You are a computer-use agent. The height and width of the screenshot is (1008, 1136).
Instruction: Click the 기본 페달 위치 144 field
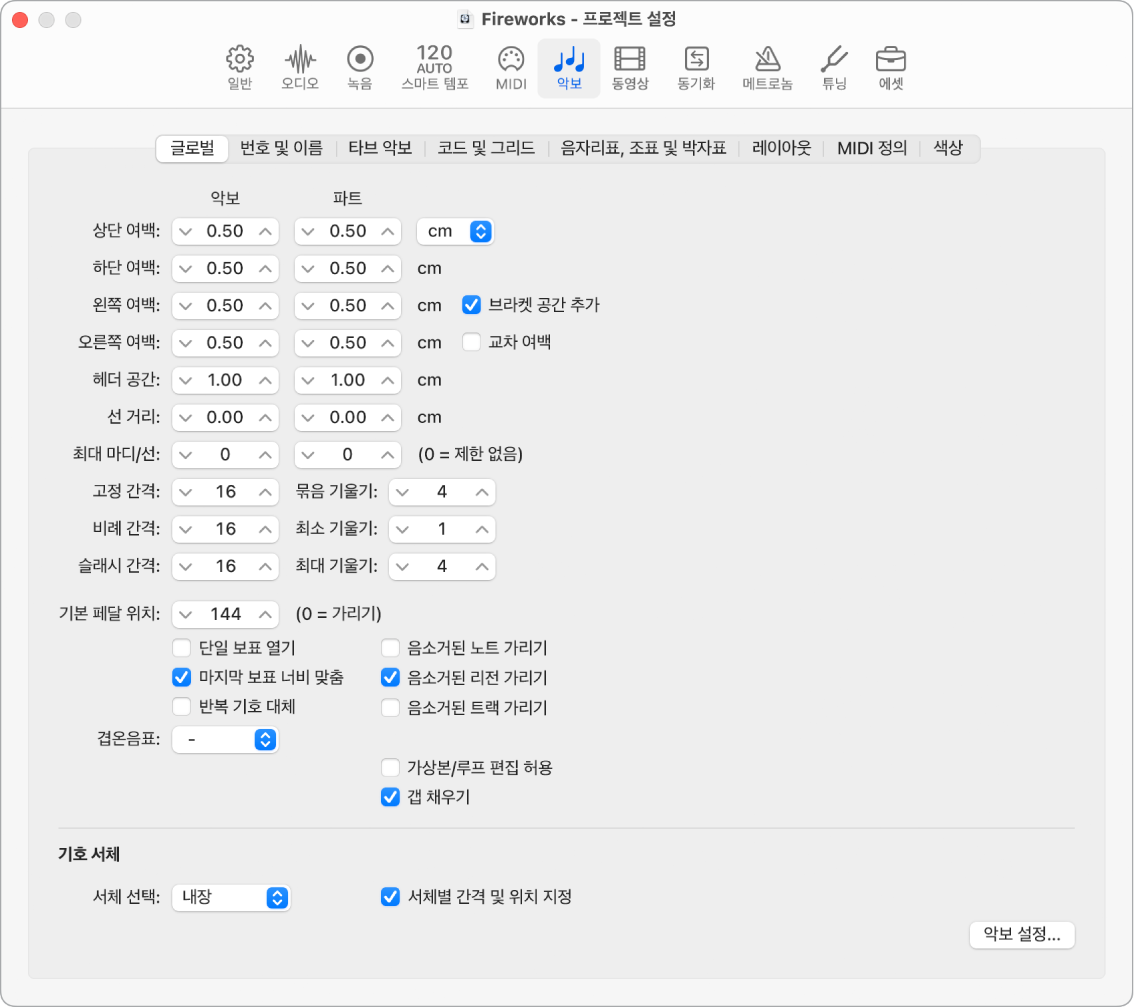pos(225,615)
